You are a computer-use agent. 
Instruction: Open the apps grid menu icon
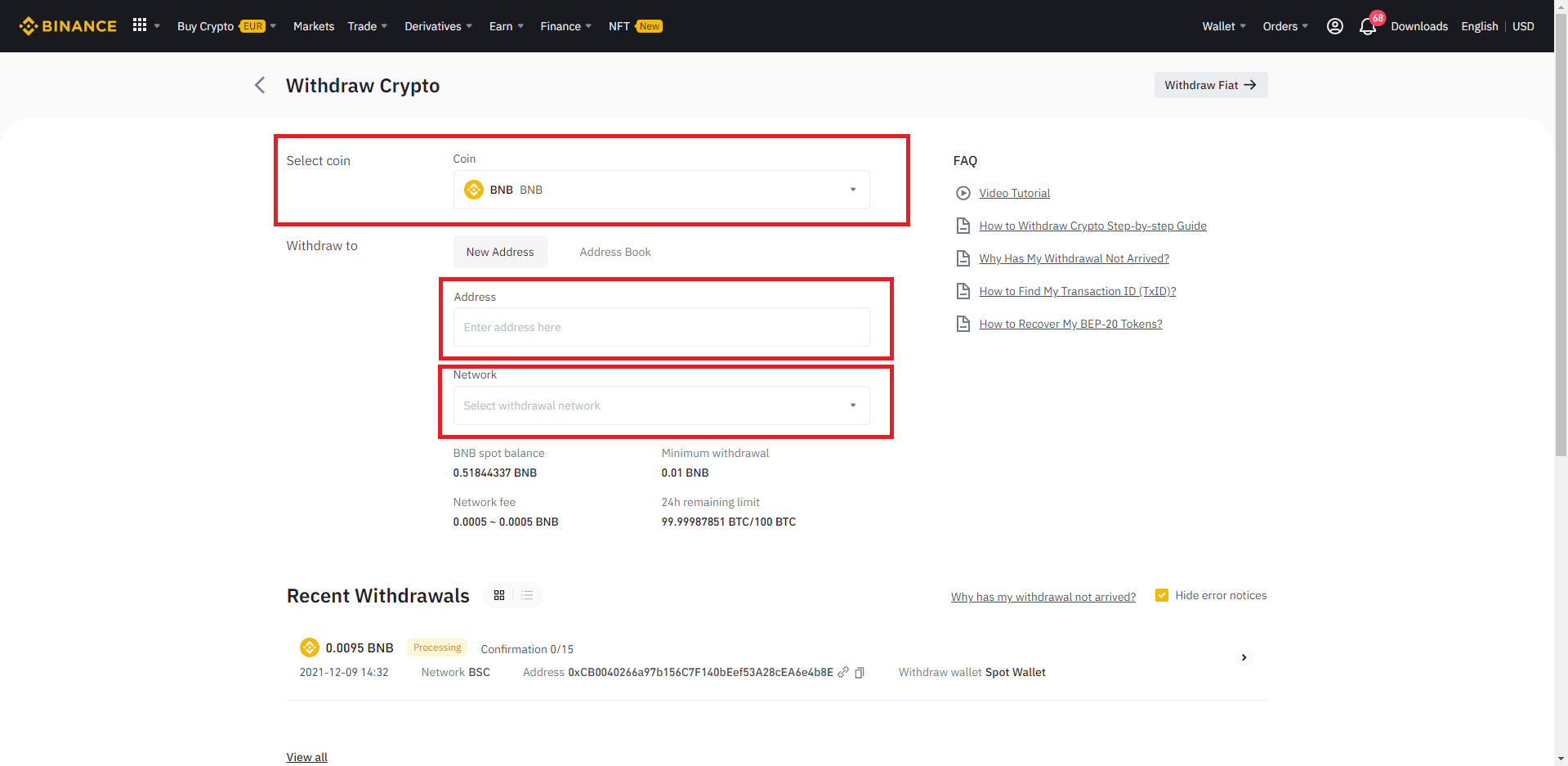[x=140, y=25]
